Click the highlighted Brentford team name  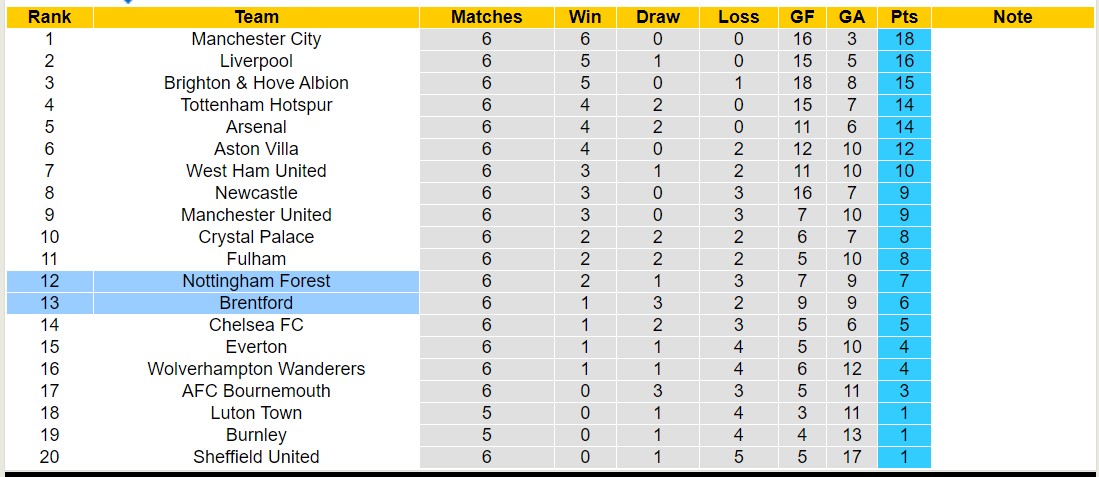click(x=256, y=303)
